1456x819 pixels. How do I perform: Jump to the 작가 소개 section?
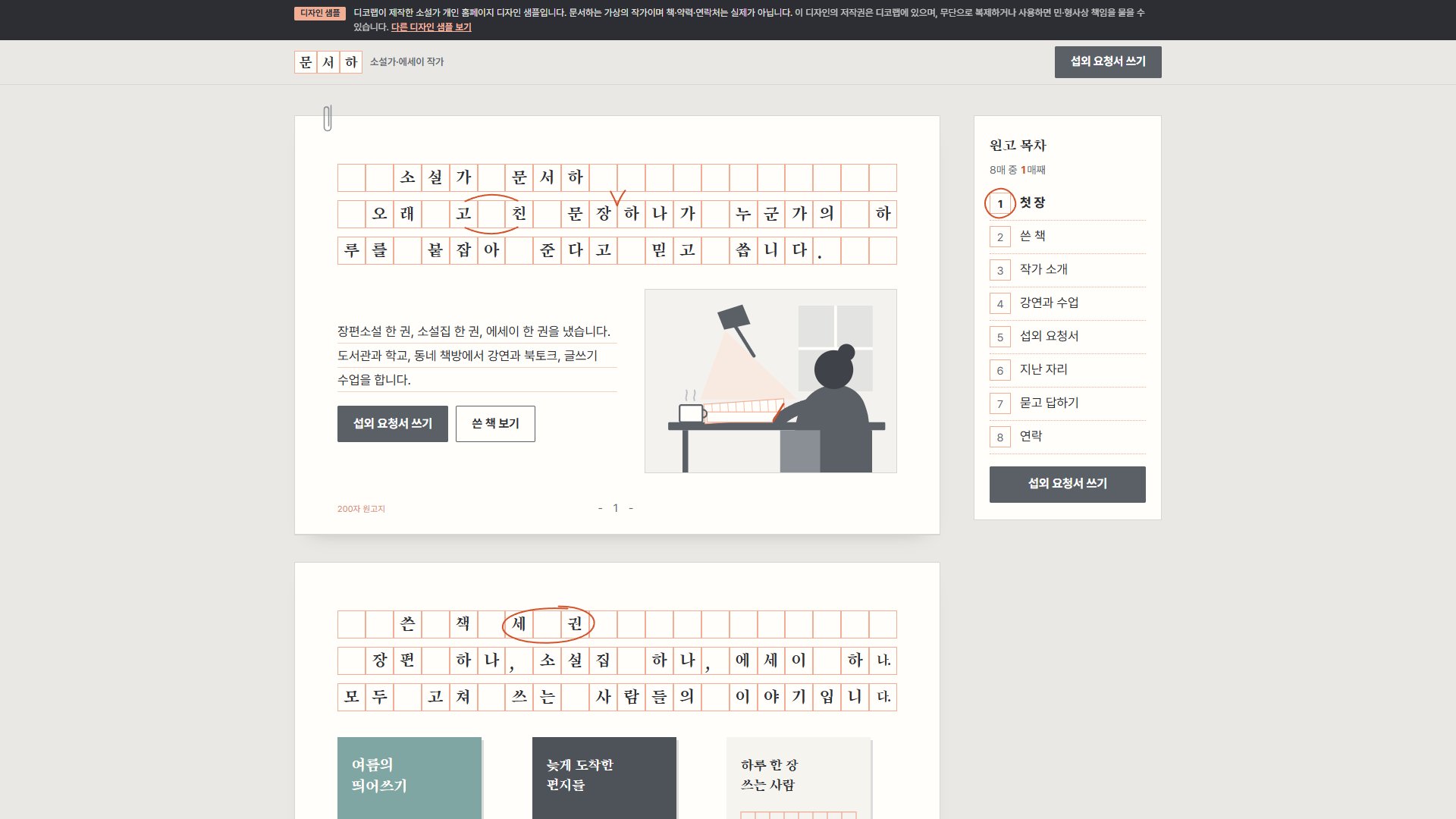1068,270
